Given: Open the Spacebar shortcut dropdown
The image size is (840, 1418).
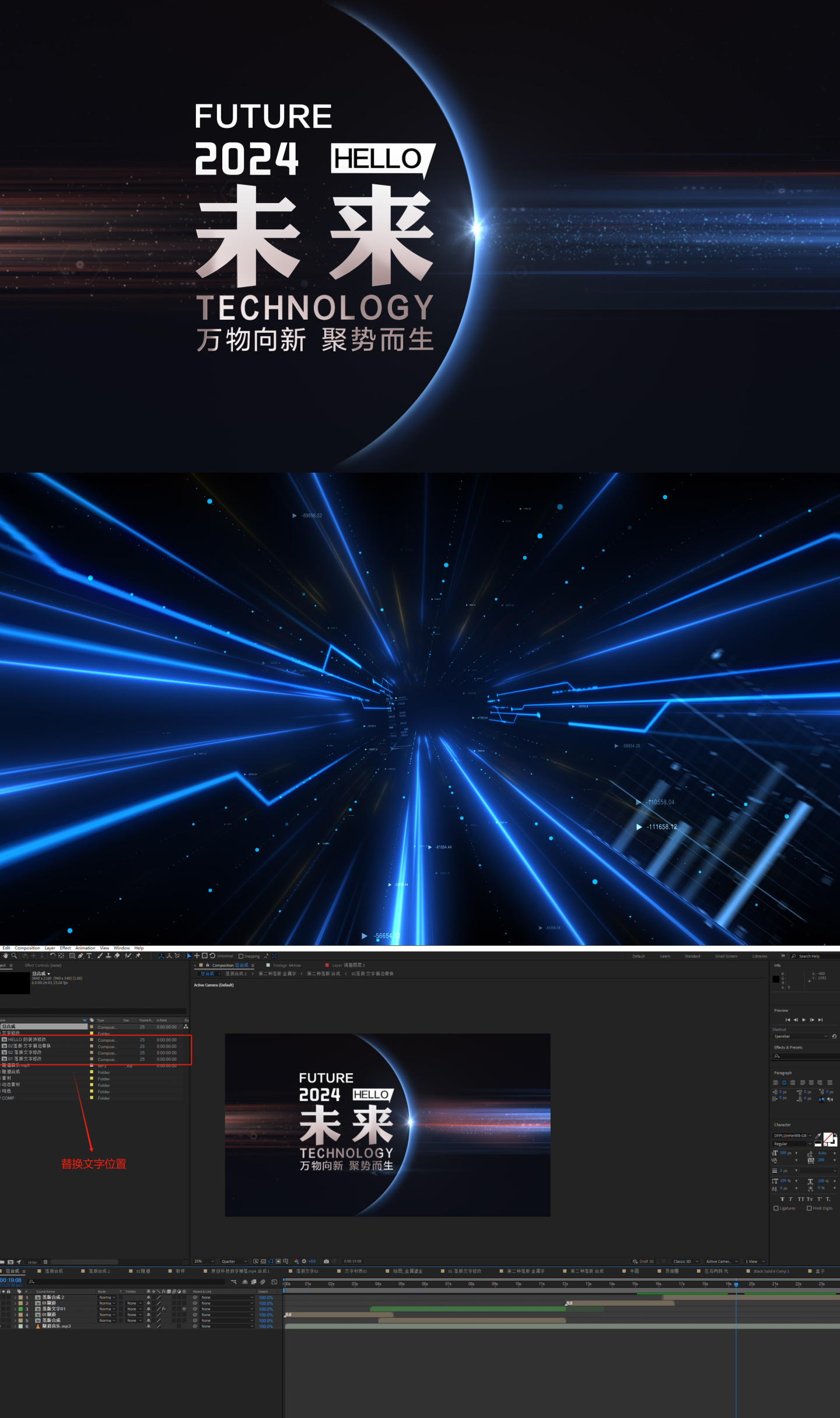Looking at the screenshot, I should 800,1036.
